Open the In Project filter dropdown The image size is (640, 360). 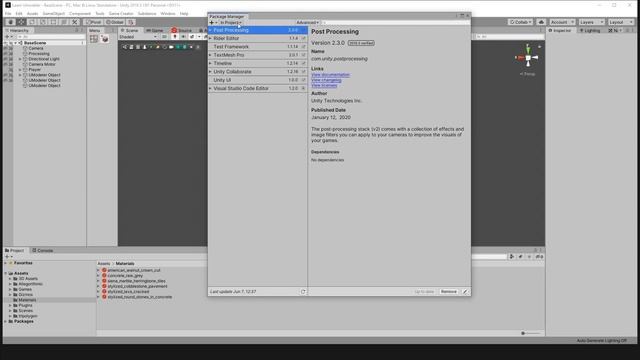[231, 23]
